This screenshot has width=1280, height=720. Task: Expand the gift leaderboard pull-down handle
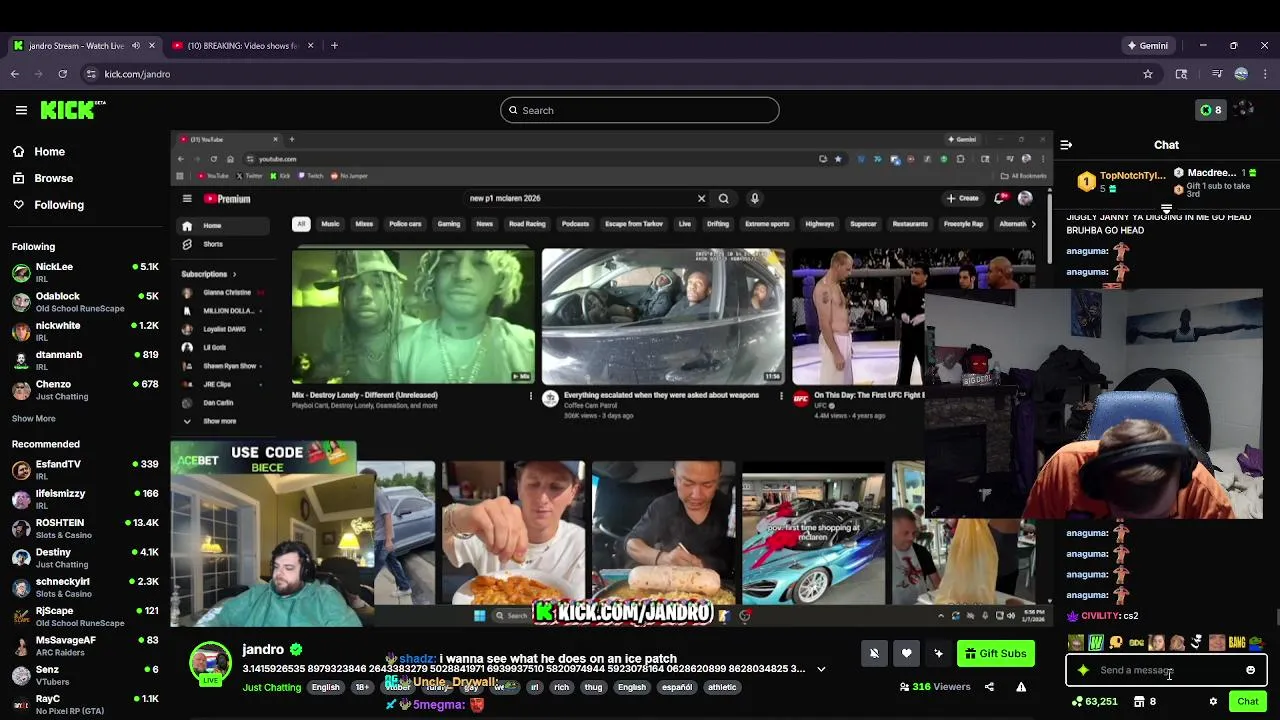tap(1166, 209)
